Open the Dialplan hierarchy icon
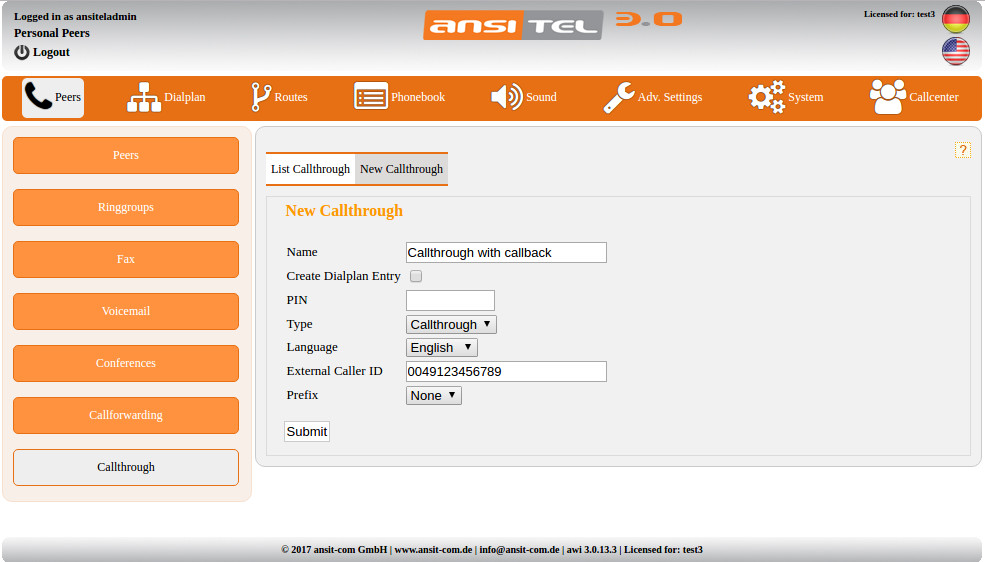This screenshot has height=562, width=985. 143,97
